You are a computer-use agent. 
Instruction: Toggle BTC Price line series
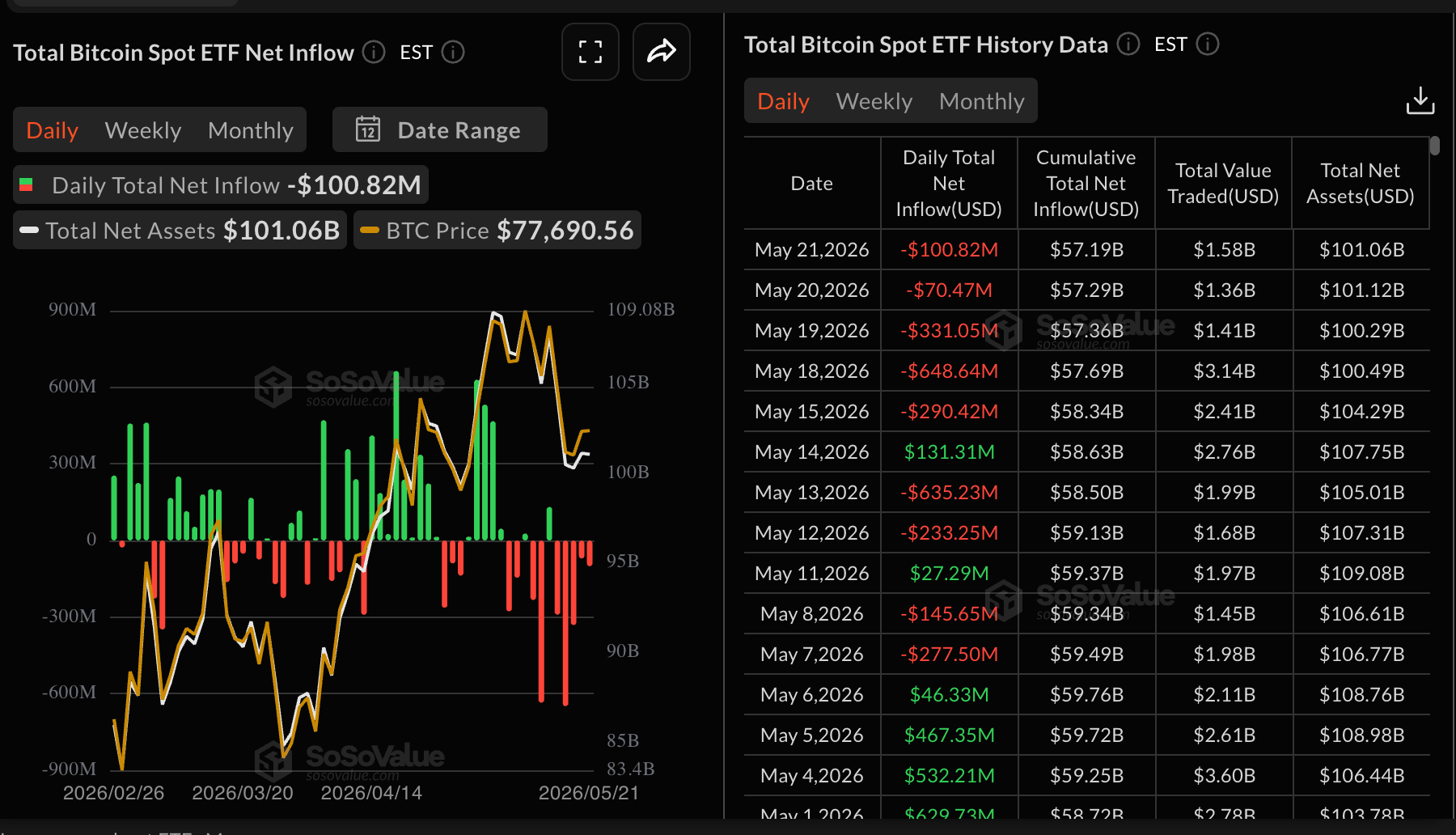point(497,231)
